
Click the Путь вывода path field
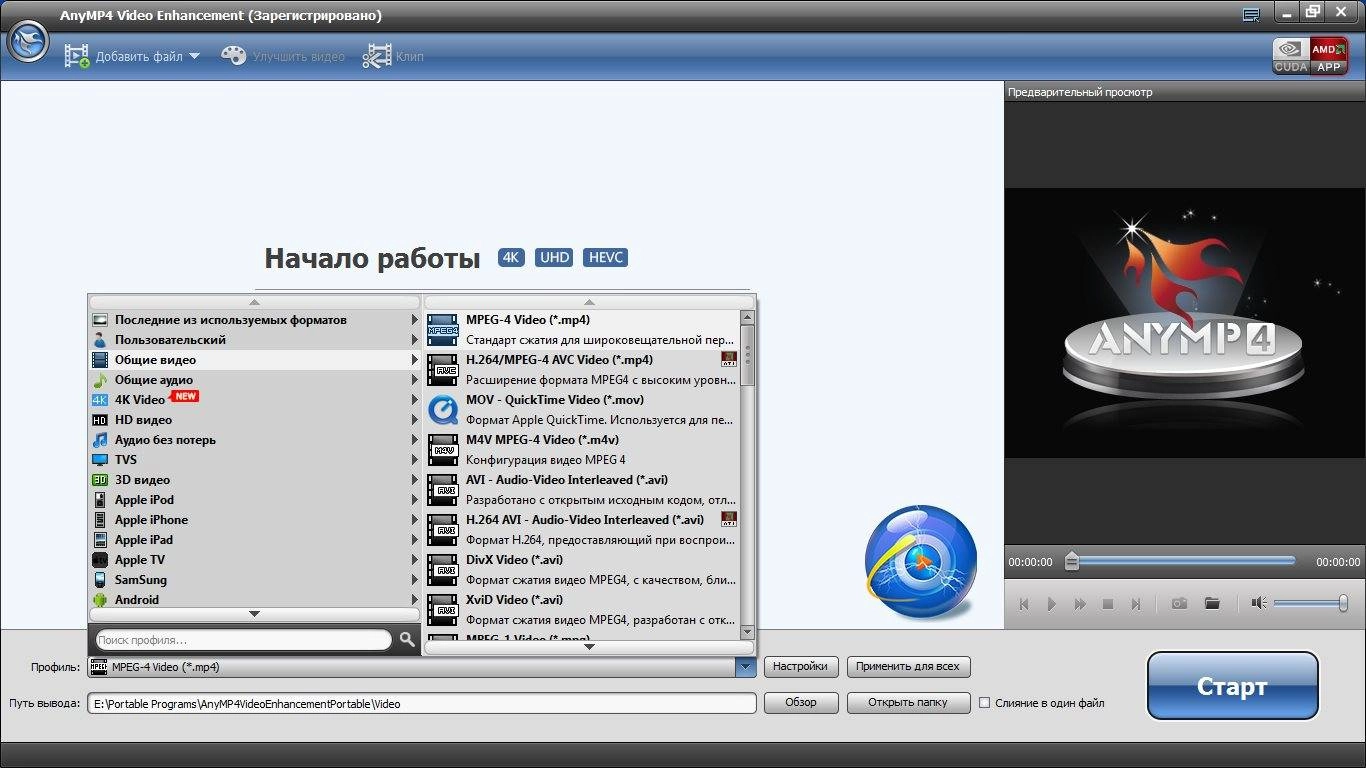coord(422,703)
